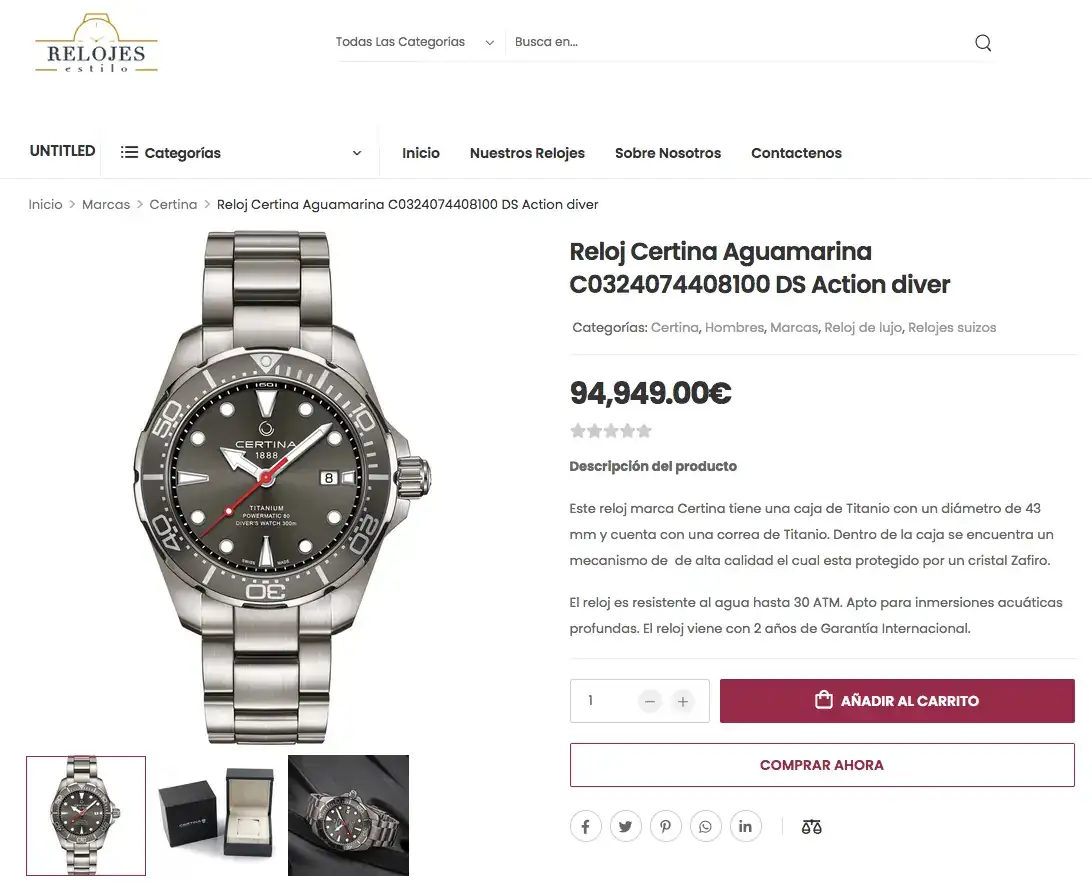Open Nuestros Relojes menu item
The height and width of the screenshot is (895, 1092).
click(527, 153)
